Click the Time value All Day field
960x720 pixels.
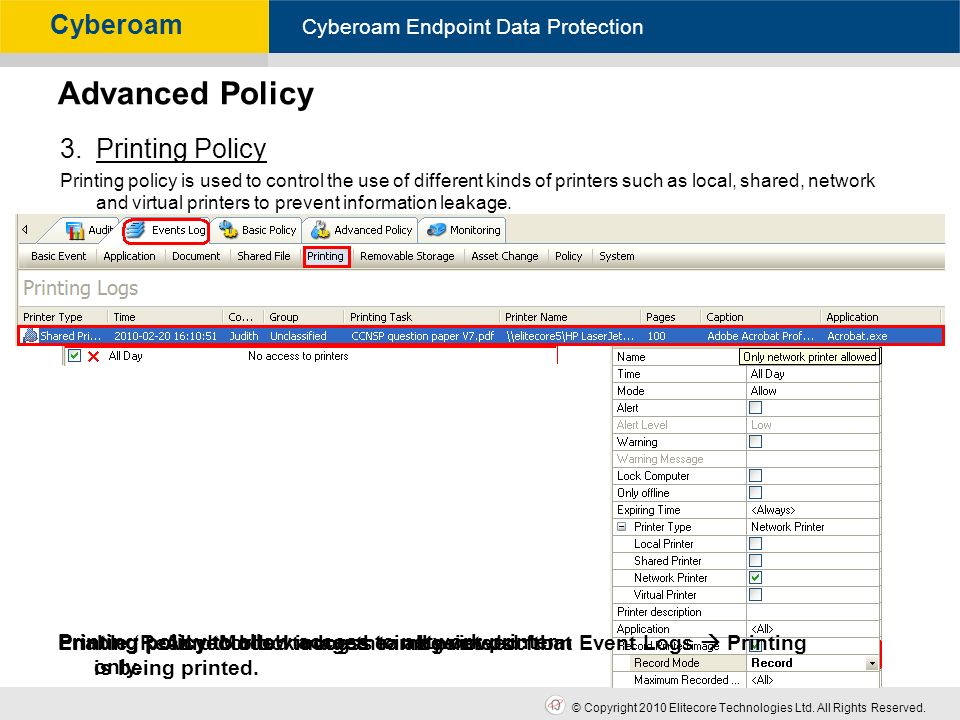(x=813, y=374)
